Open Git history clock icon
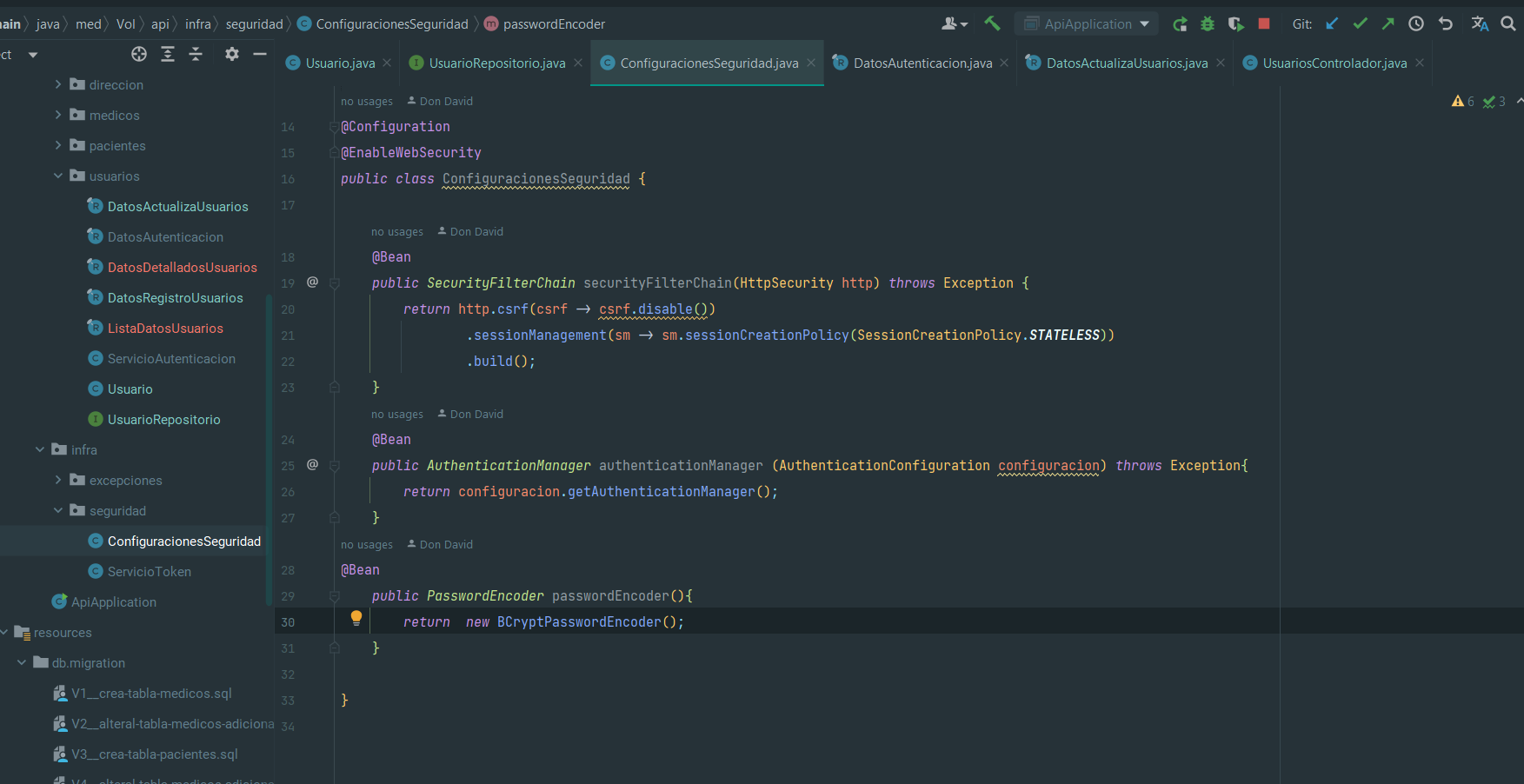This screenshot has height=784, width=1524. pos(1416,23)
